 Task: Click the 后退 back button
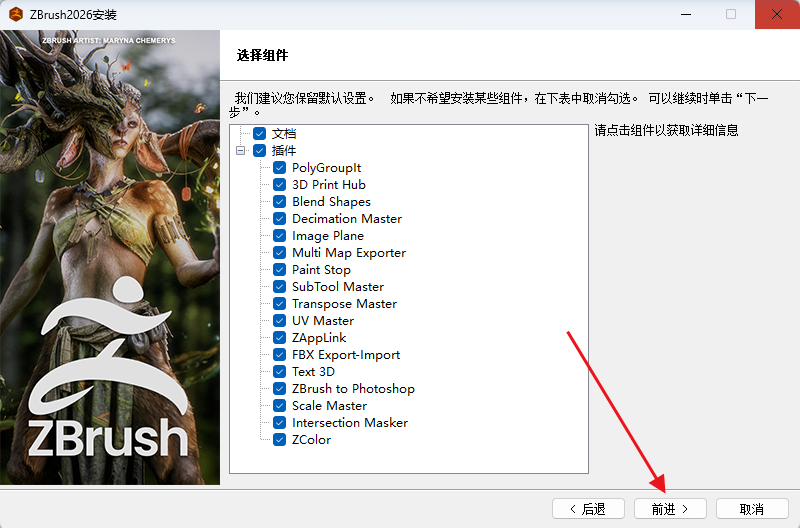click(588, 509)
